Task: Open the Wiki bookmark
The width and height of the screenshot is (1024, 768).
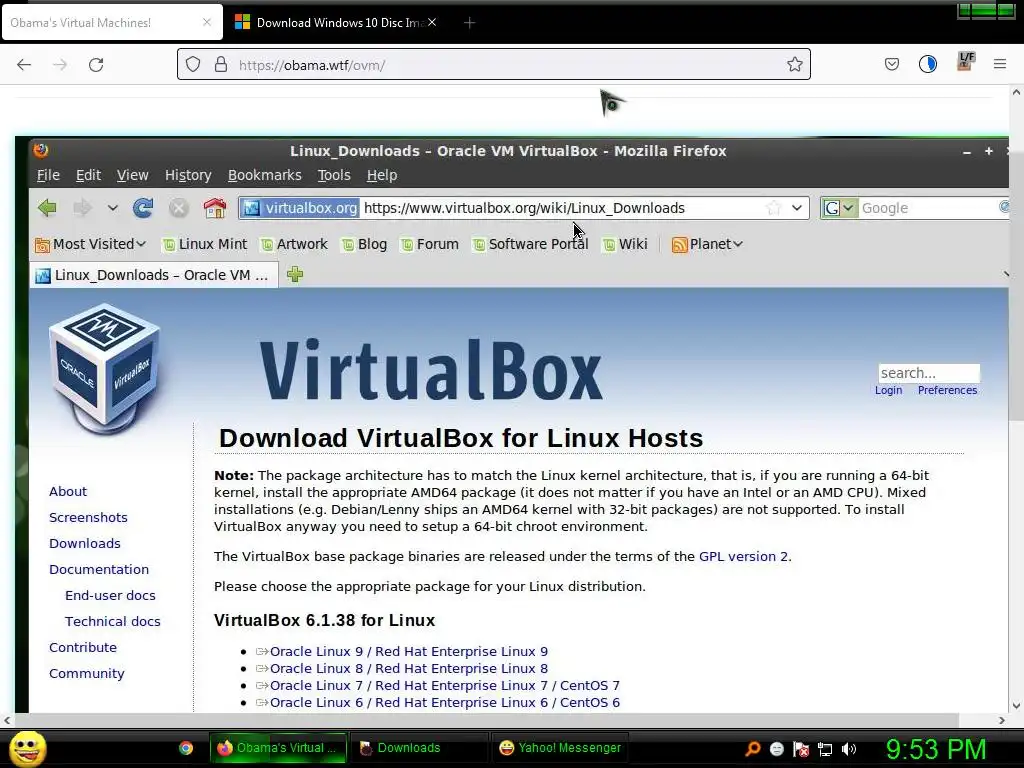Action: point(625,244)
